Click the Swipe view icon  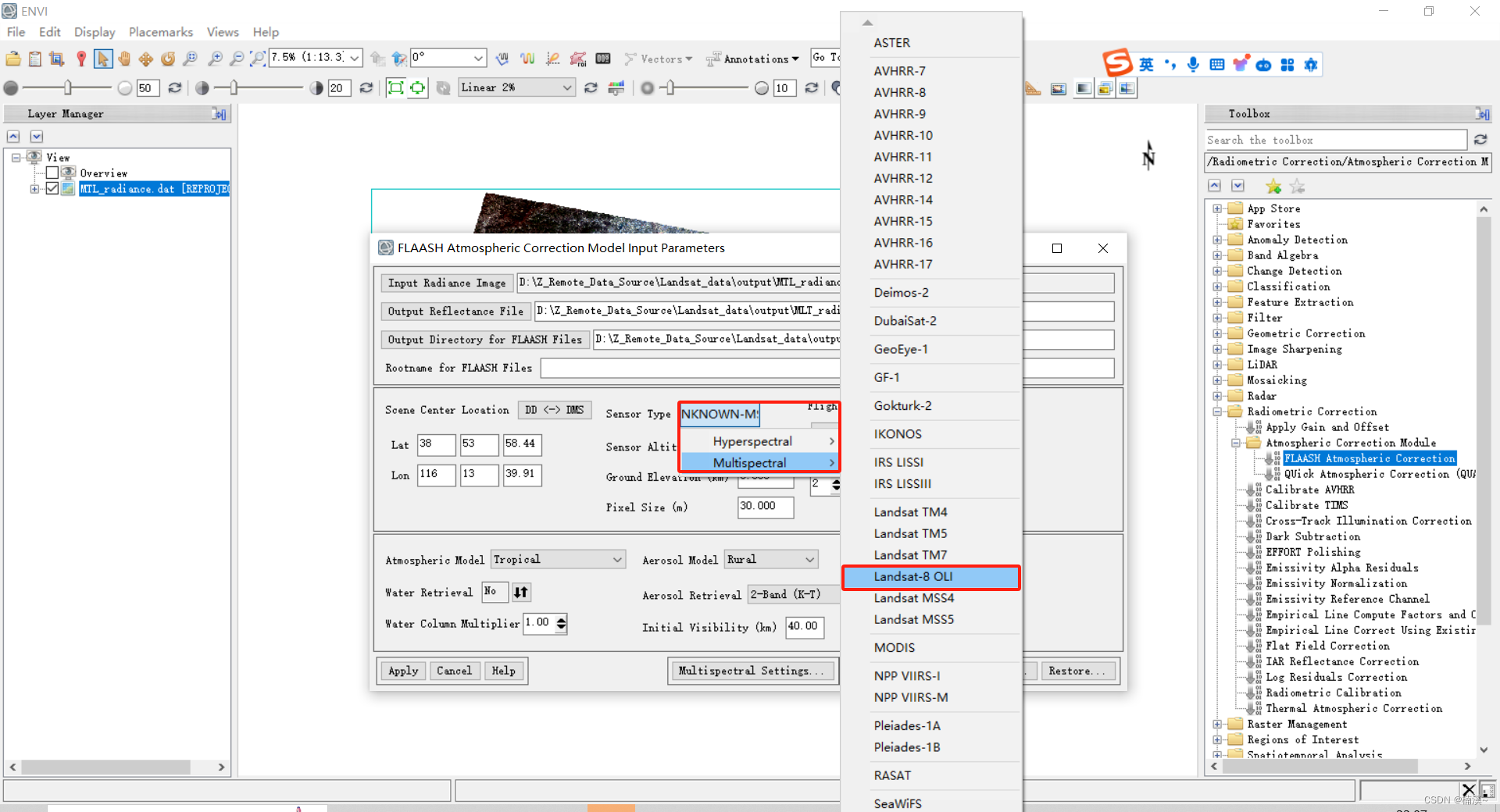click(1127, 88)
